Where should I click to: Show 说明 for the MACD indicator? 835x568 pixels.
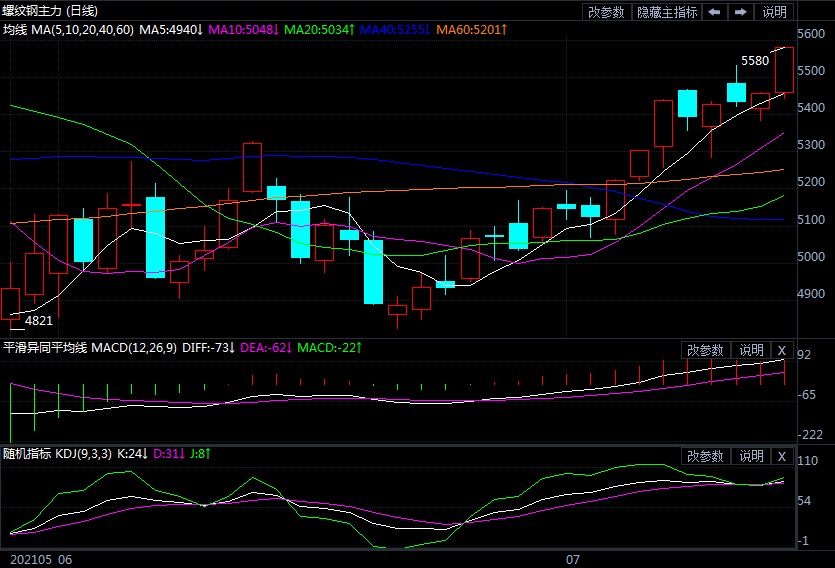(x=751, y=350)
